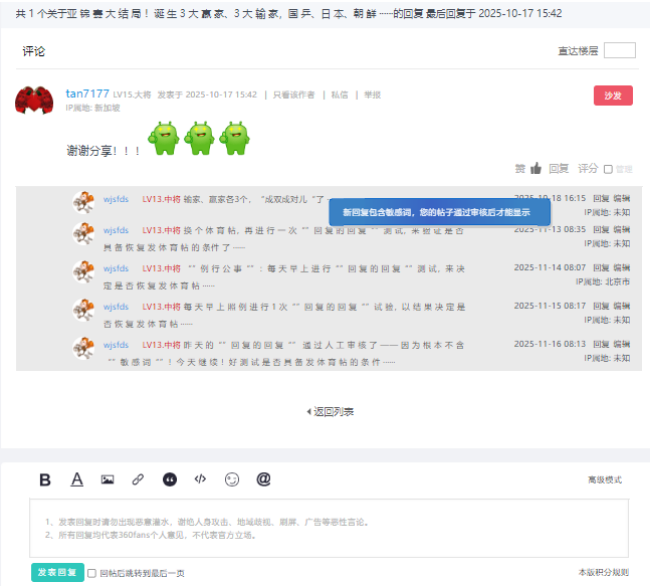Open tan7177's red rose avatar
Image resolution: width=652 pixels, height=588 pixels.
34,100
